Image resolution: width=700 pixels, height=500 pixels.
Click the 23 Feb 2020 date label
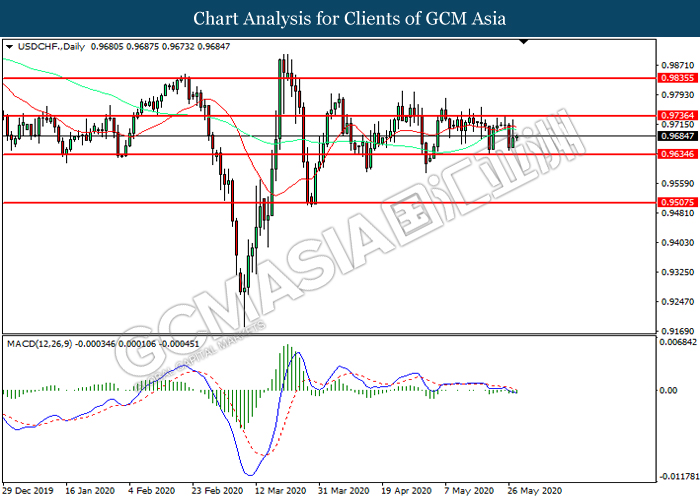point(218,491)
